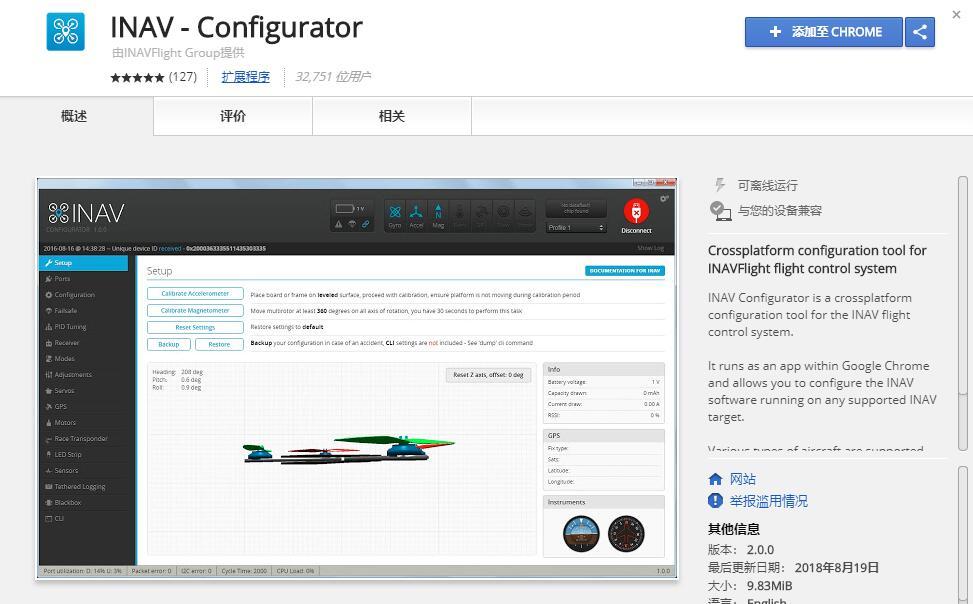This screenshot has width=973, height=604.
Task: Click the Accel sensor icon
Action: 416,213
